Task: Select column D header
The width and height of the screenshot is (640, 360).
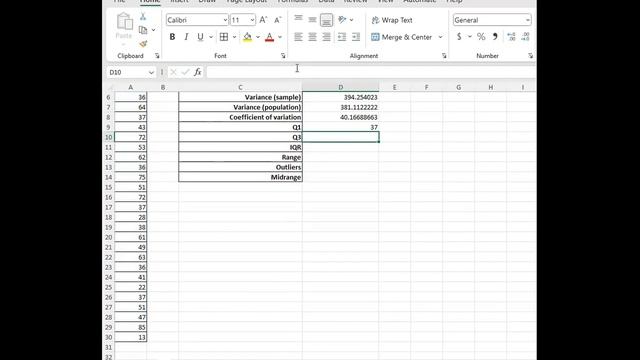Action: (x=340, y=87)
